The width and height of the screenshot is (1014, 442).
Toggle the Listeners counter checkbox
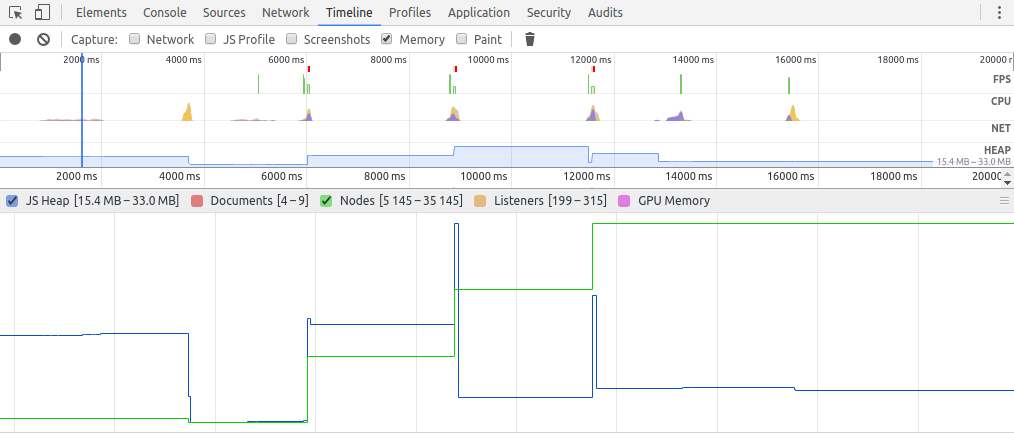point(480,201)
